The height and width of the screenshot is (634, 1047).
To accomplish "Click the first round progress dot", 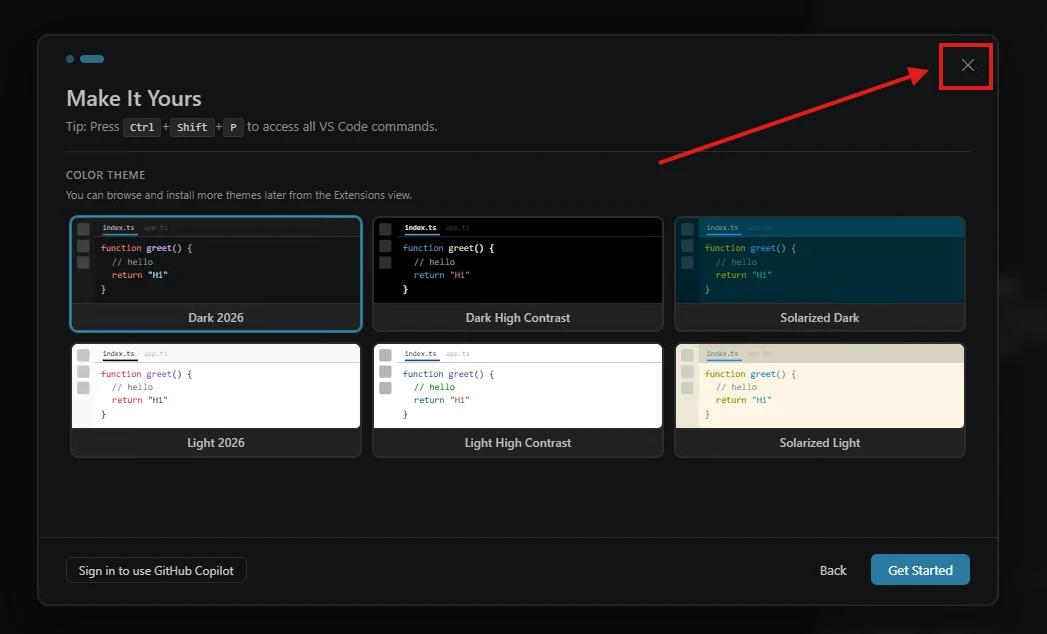I will (x=70, y=59).
